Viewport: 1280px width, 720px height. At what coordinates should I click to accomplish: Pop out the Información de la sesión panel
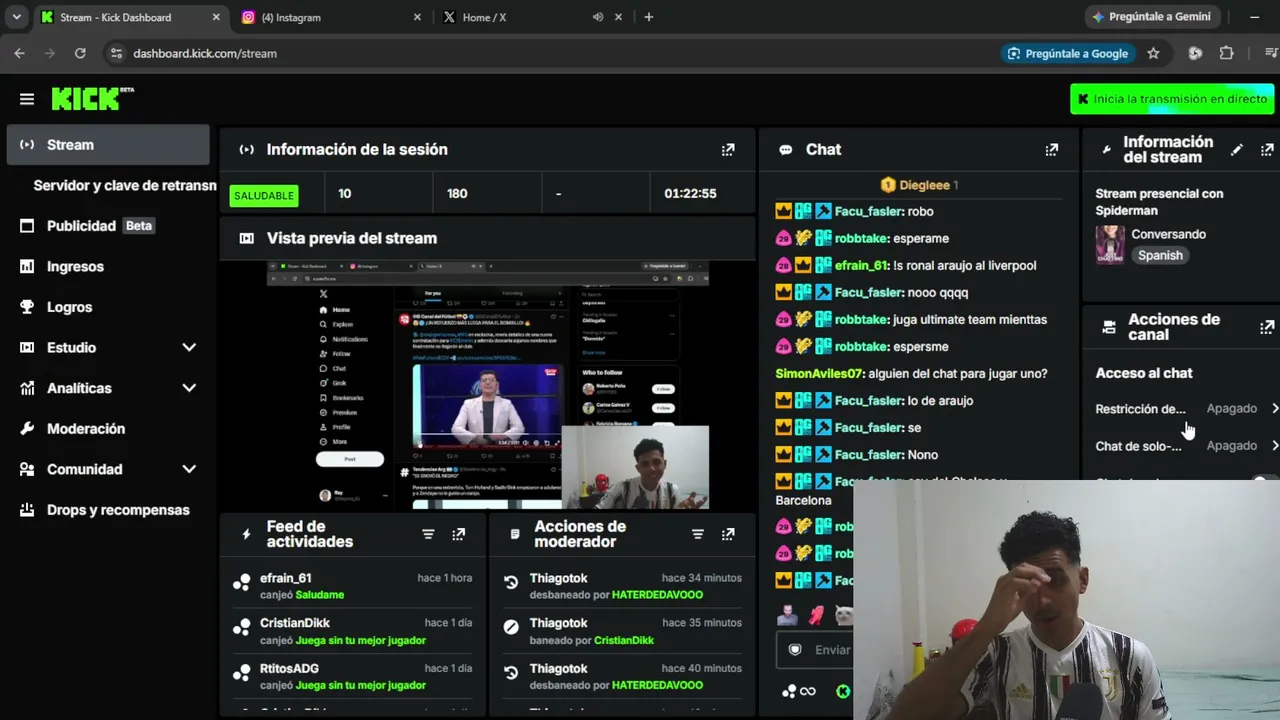coord(728,149)
